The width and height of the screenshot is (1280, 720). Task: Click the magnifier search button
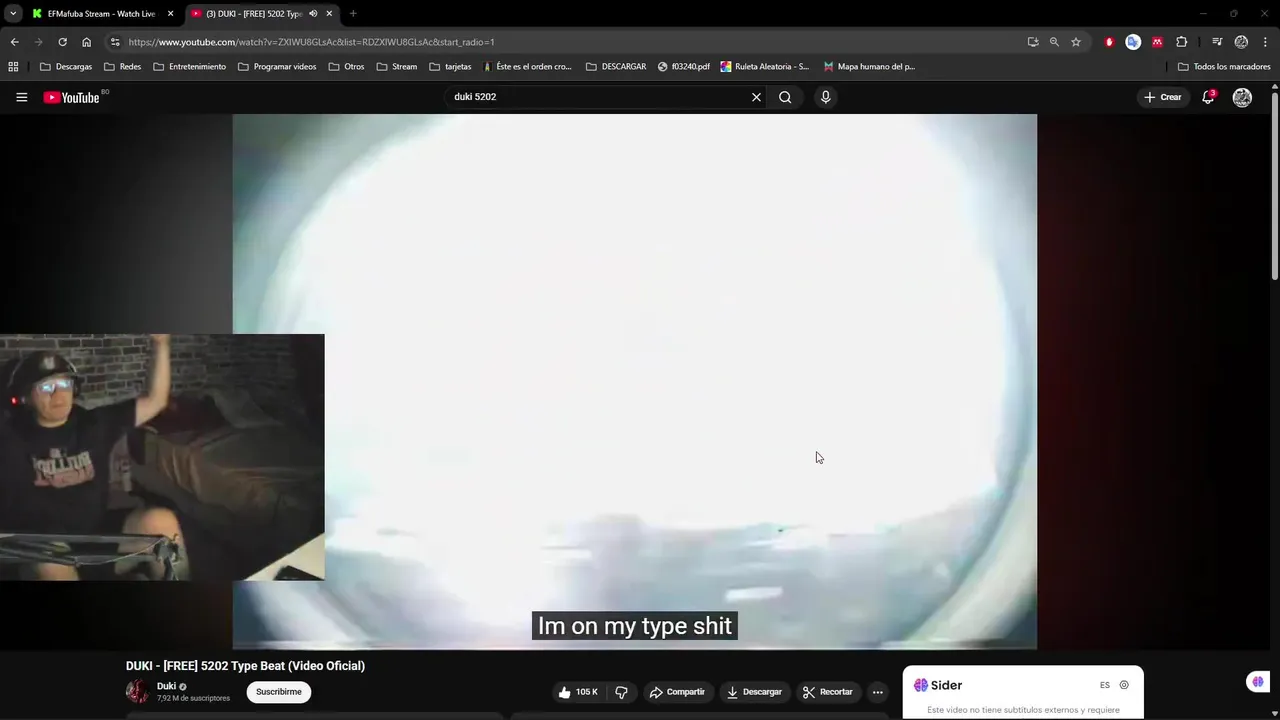[x=785, y=97]
